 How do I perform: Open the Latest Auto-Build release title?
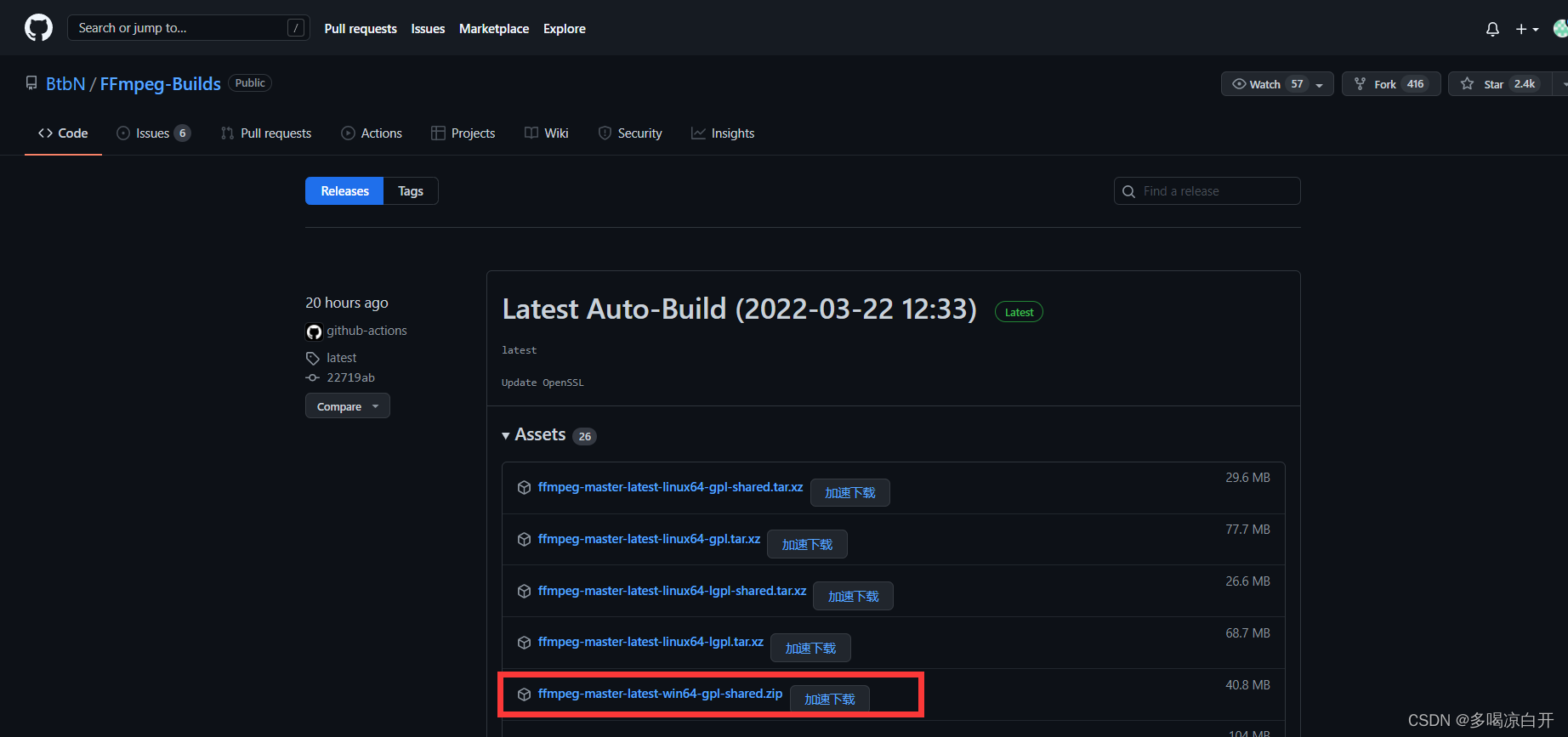click(740, 309)
